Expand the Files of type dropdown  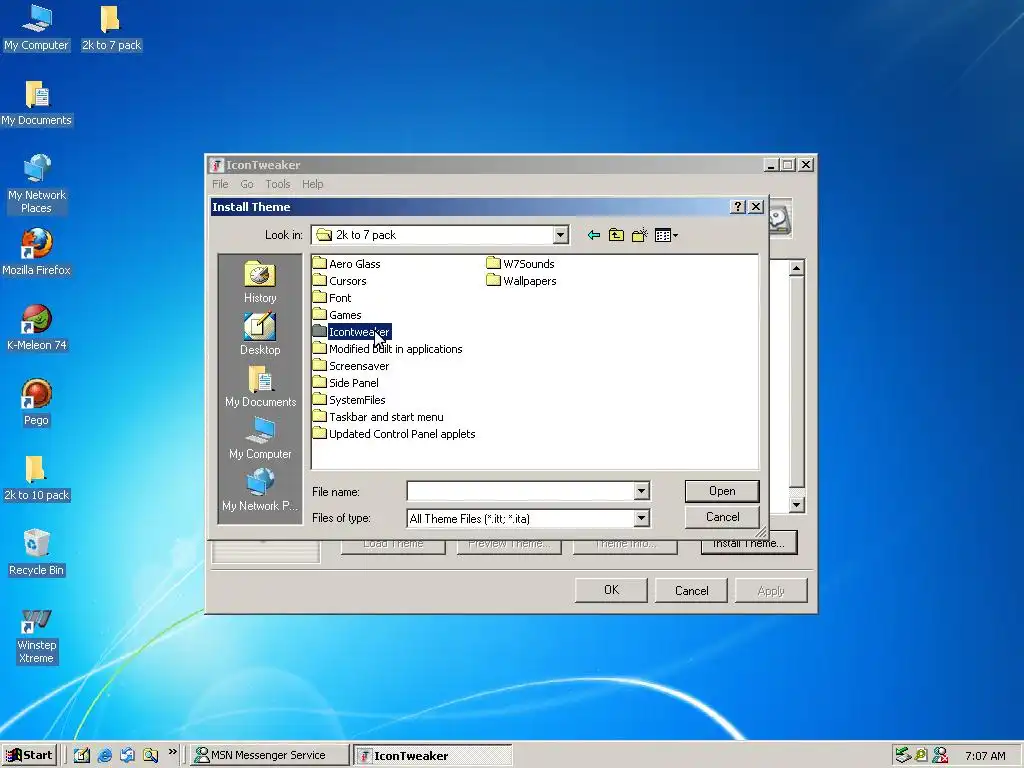(641, 519)
